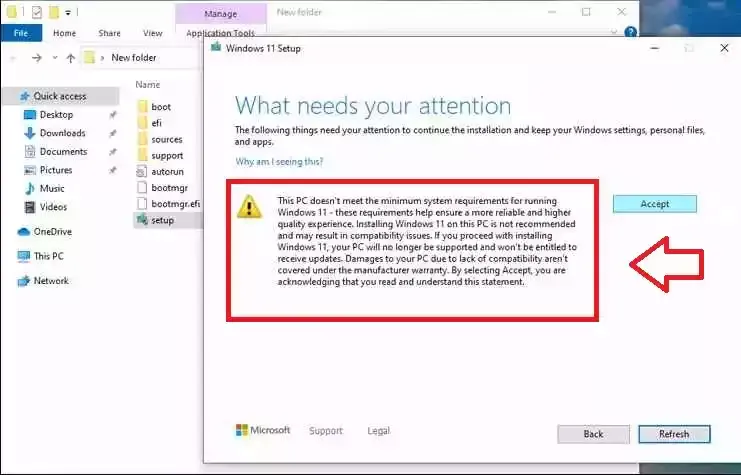The width and height of the screenshot is (741, 475).
Task: Open the 'Why am I seeing this?' link
Action: click(279, 162)
